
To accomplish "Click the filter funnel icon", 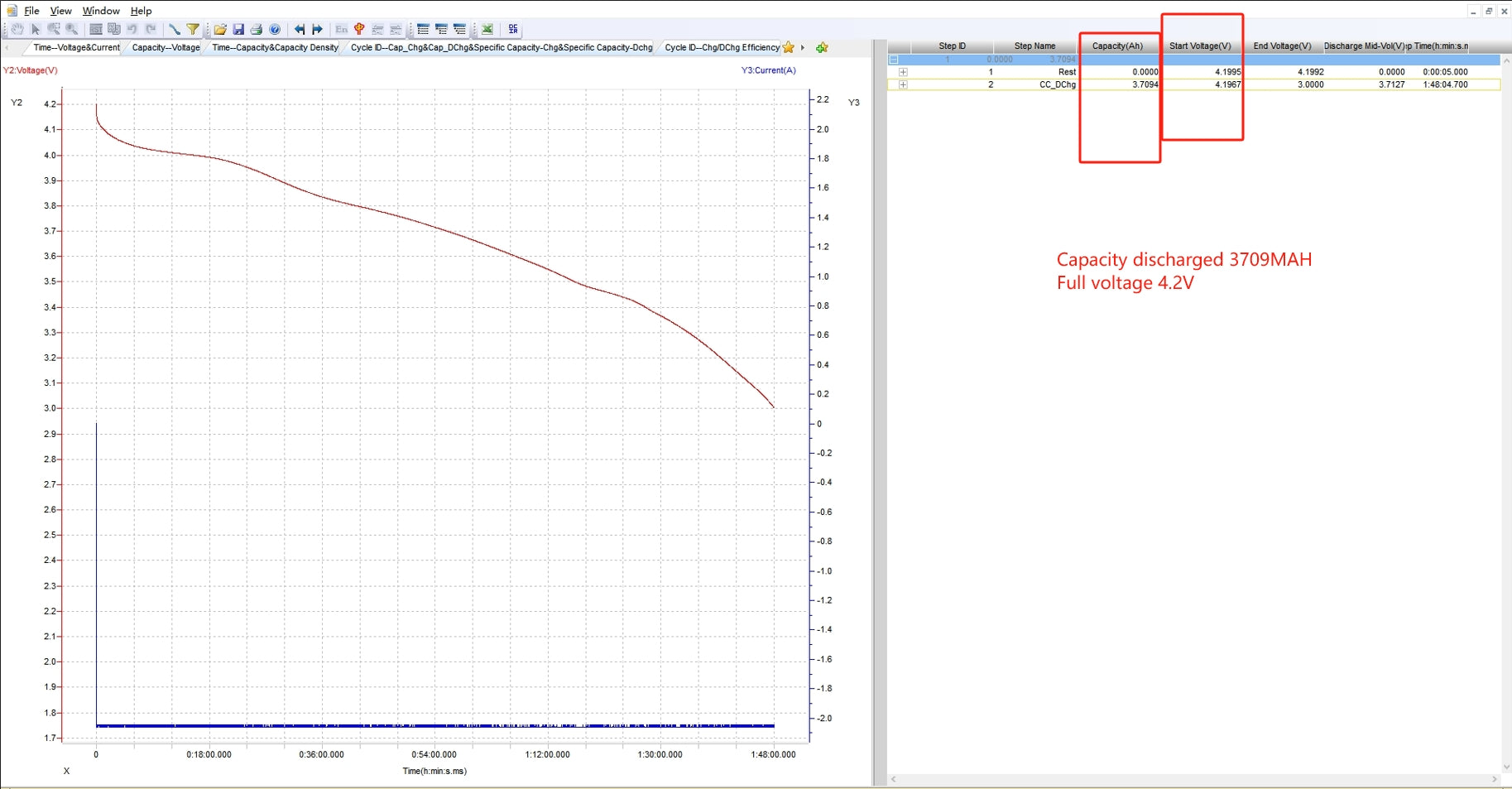I will pos(193,29).
